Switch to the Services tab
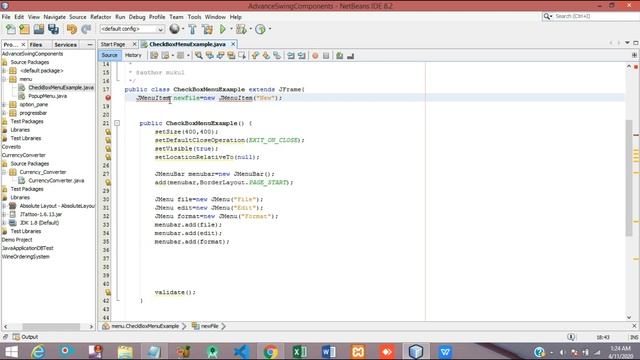This screenshot has height=360, width=640. 65,44
